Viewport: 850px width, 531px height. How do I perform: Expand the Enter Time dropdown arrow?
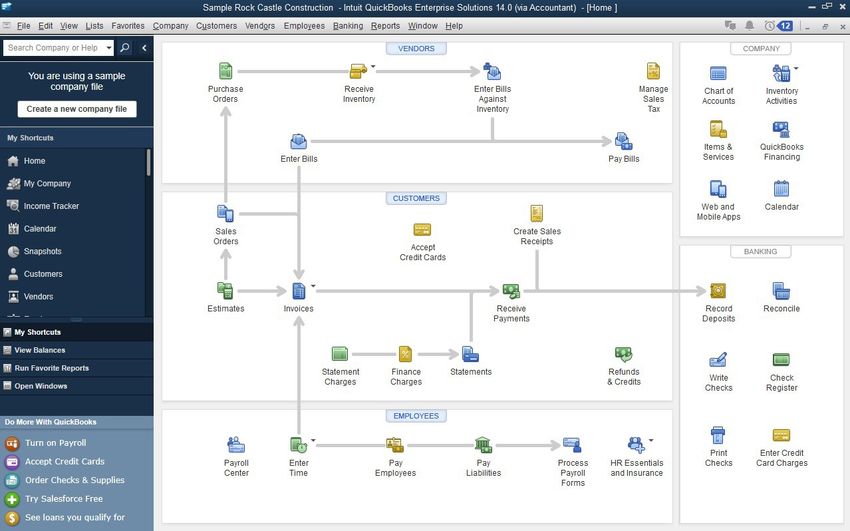pos(313,440)
